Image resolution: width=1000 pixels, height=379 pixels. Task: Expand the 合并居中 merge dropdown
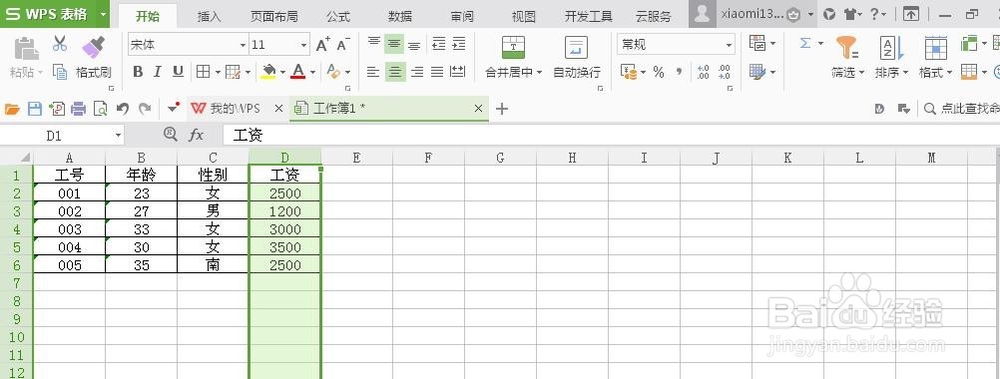click(x=539, y=73)
